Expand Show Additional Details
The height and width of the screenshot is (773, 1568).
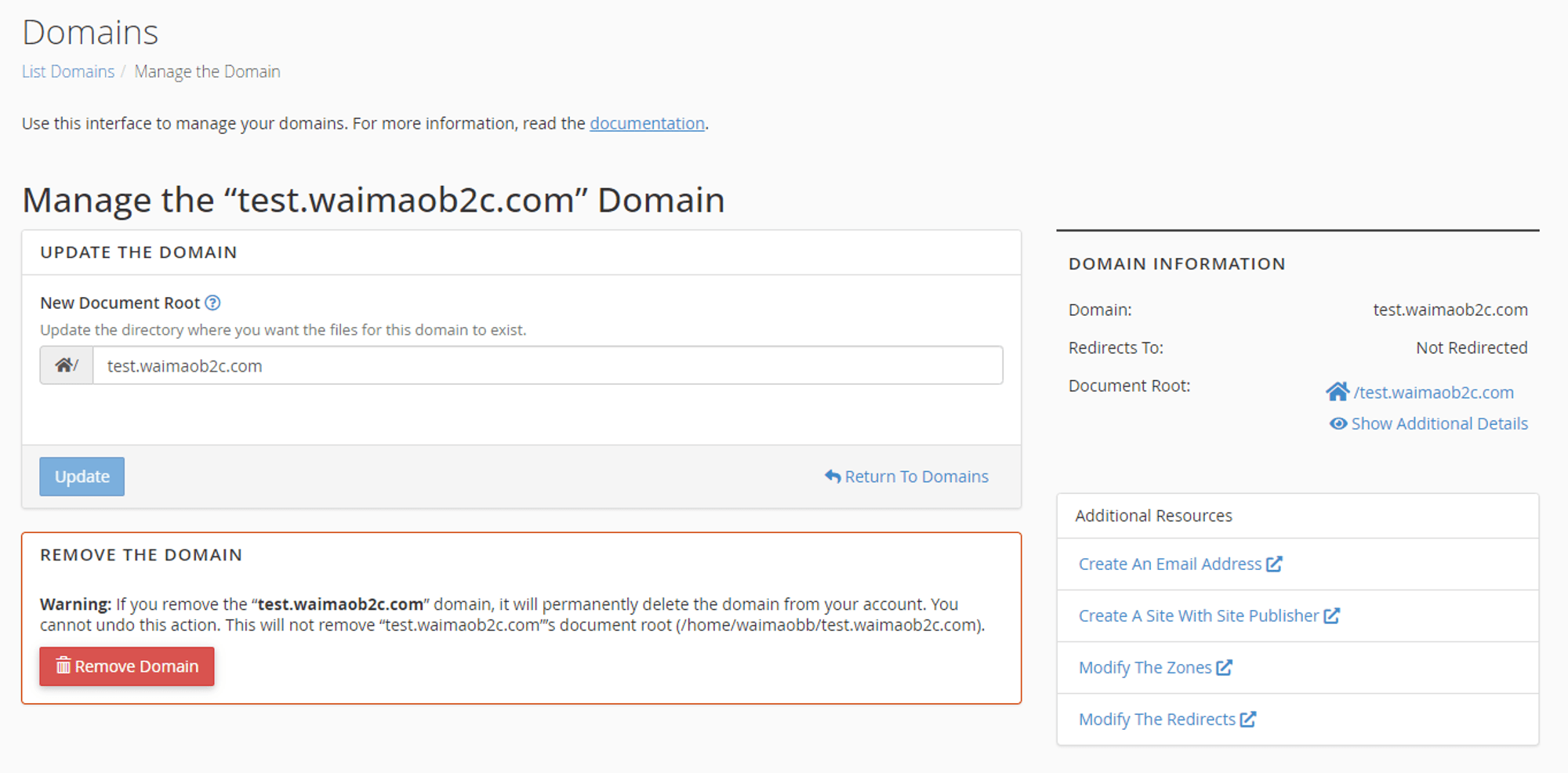(x=1439, y=423)
